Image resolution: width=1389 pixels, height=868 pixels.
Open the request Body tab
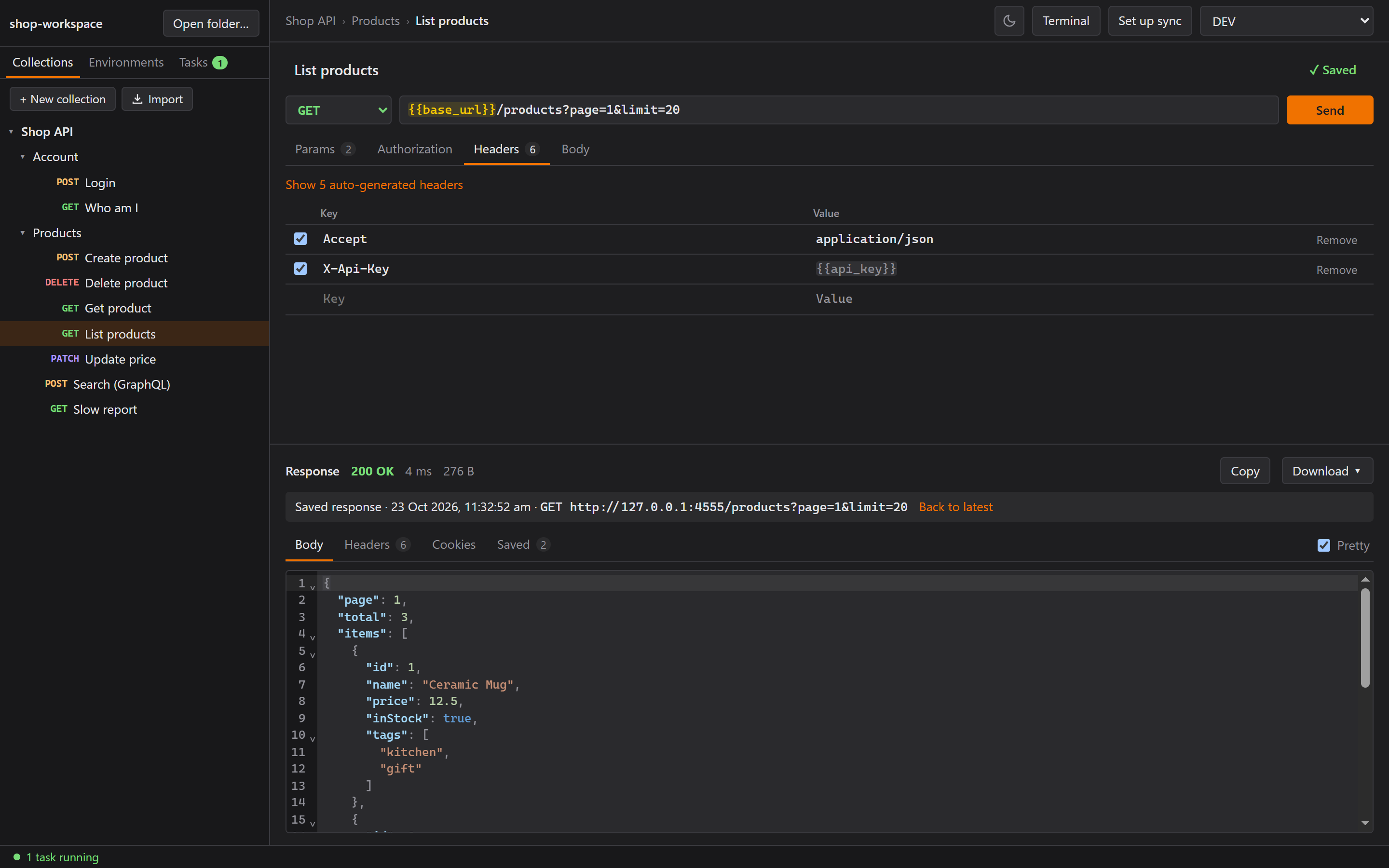pos(575,149)
